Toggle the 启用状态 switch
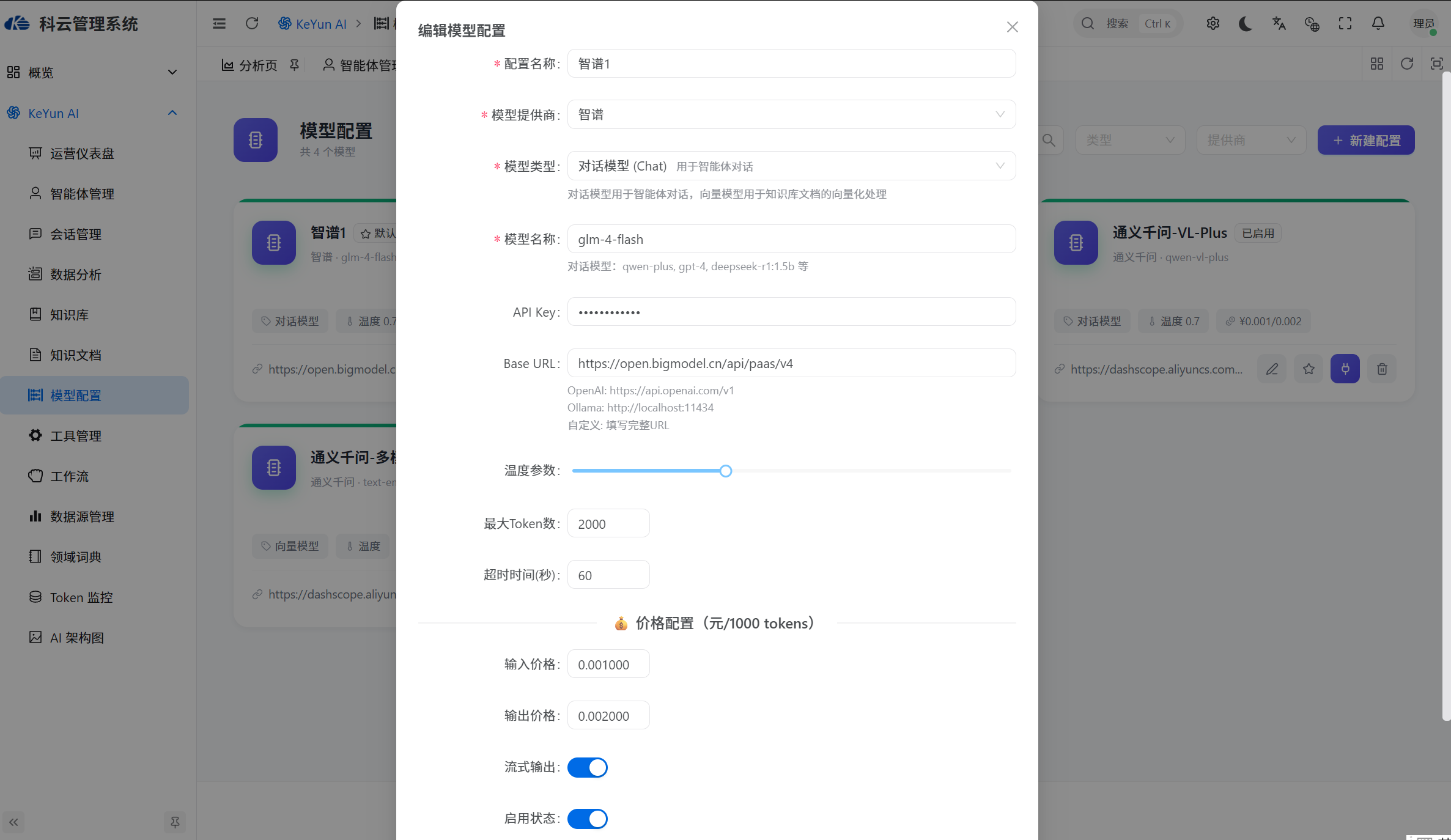The image size is (1451, 840). 588,819
